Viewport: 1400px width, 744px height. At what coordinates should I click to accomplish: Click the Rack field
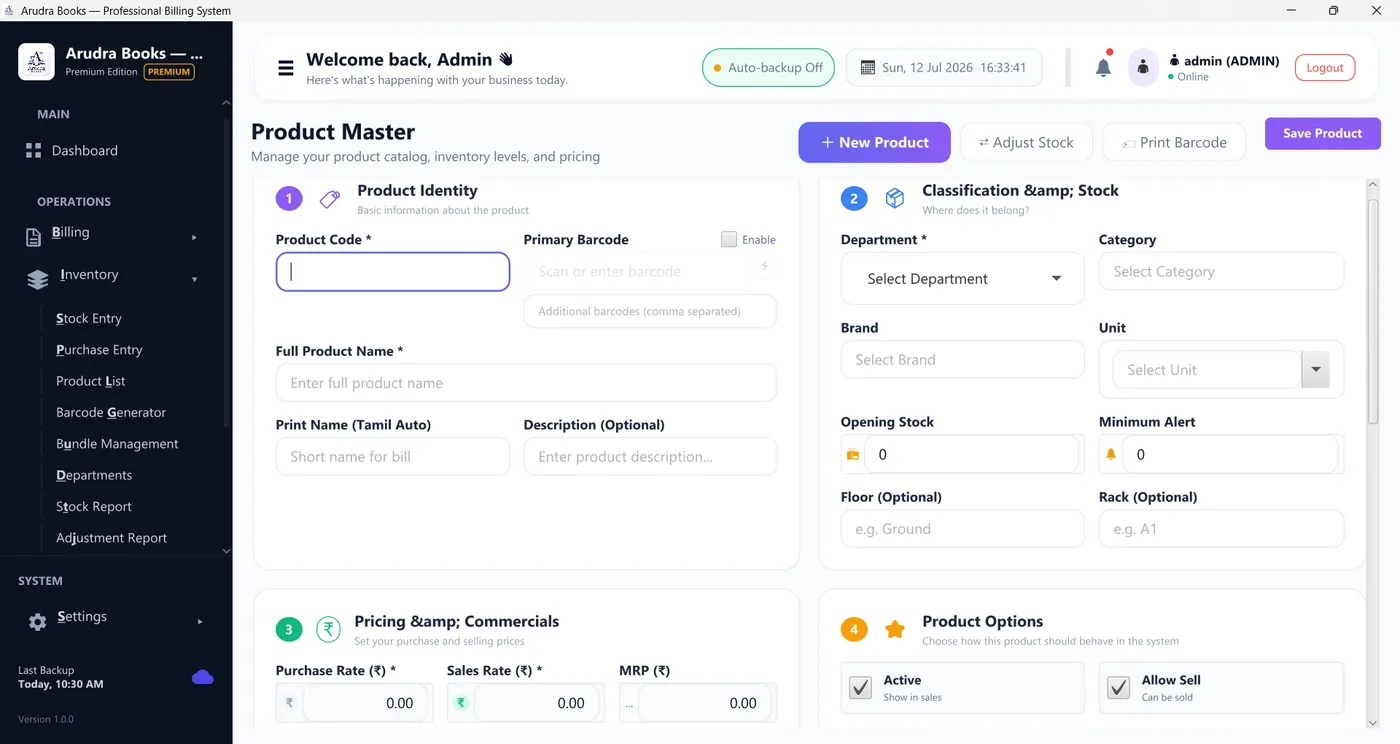[1221, 529]
